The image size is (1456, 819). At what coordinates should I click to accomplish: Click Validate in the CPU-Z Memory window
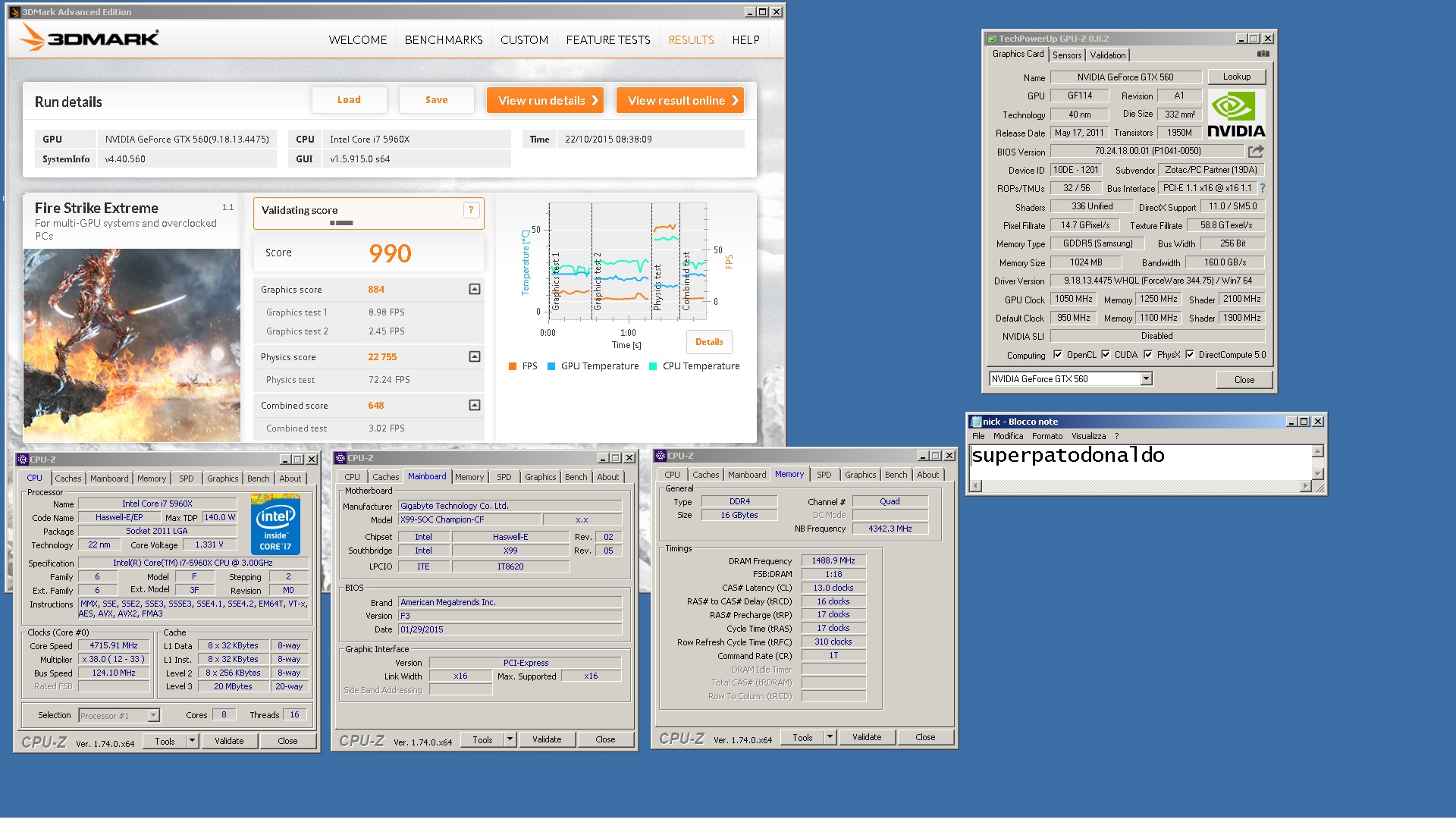pos(867,737)
